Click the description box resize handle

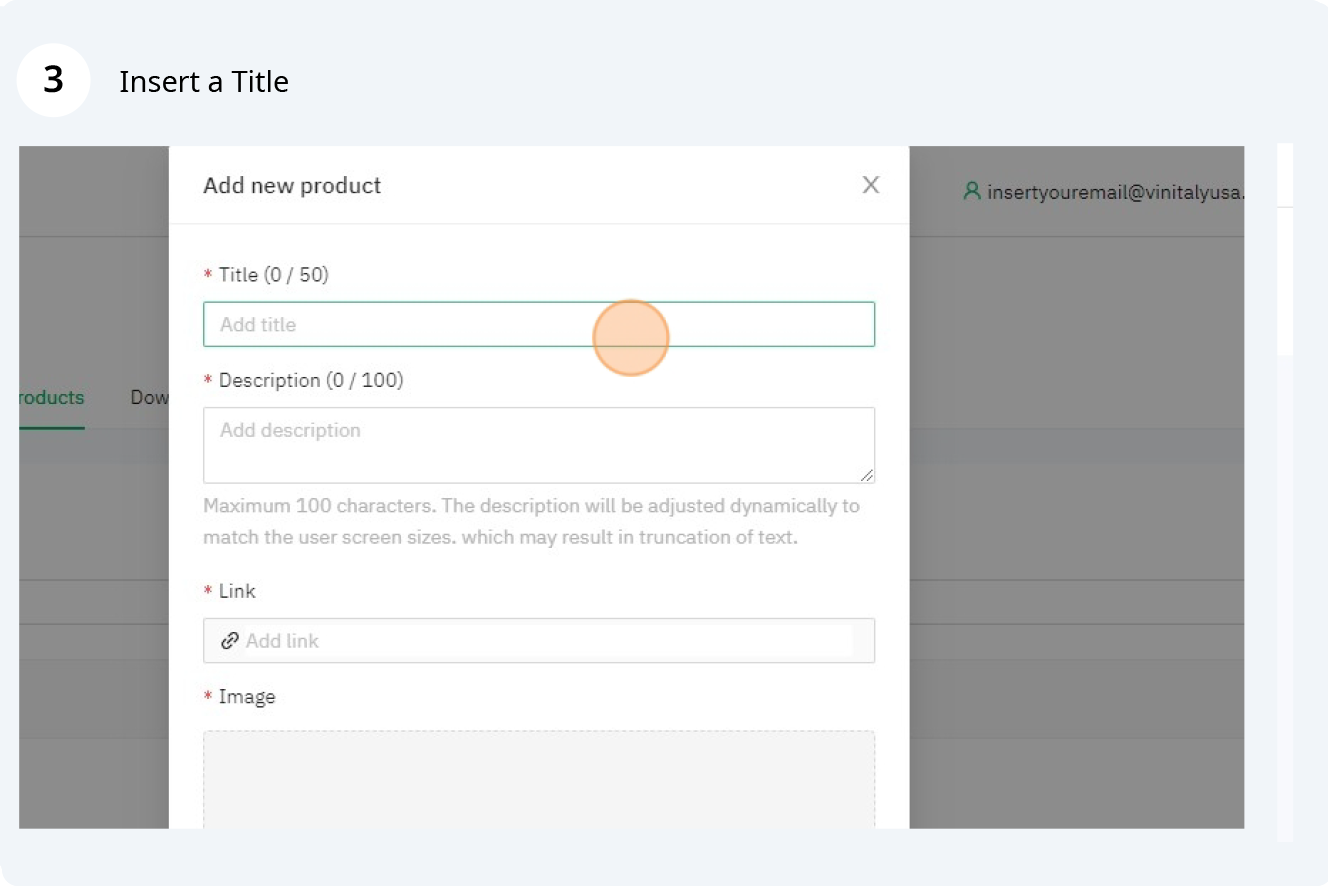(866, 475)
